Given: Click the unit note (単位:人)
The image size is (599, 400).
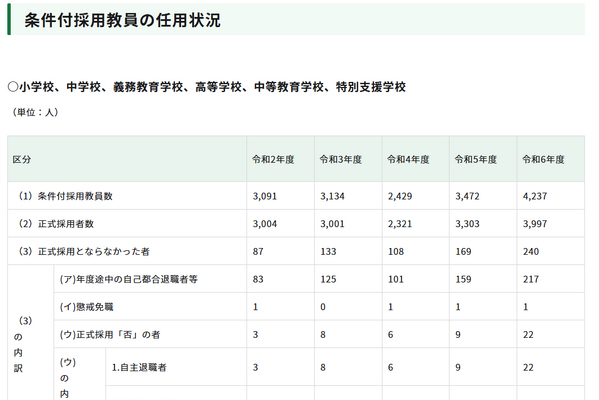Looking at the screenshot, I should 35,112.
